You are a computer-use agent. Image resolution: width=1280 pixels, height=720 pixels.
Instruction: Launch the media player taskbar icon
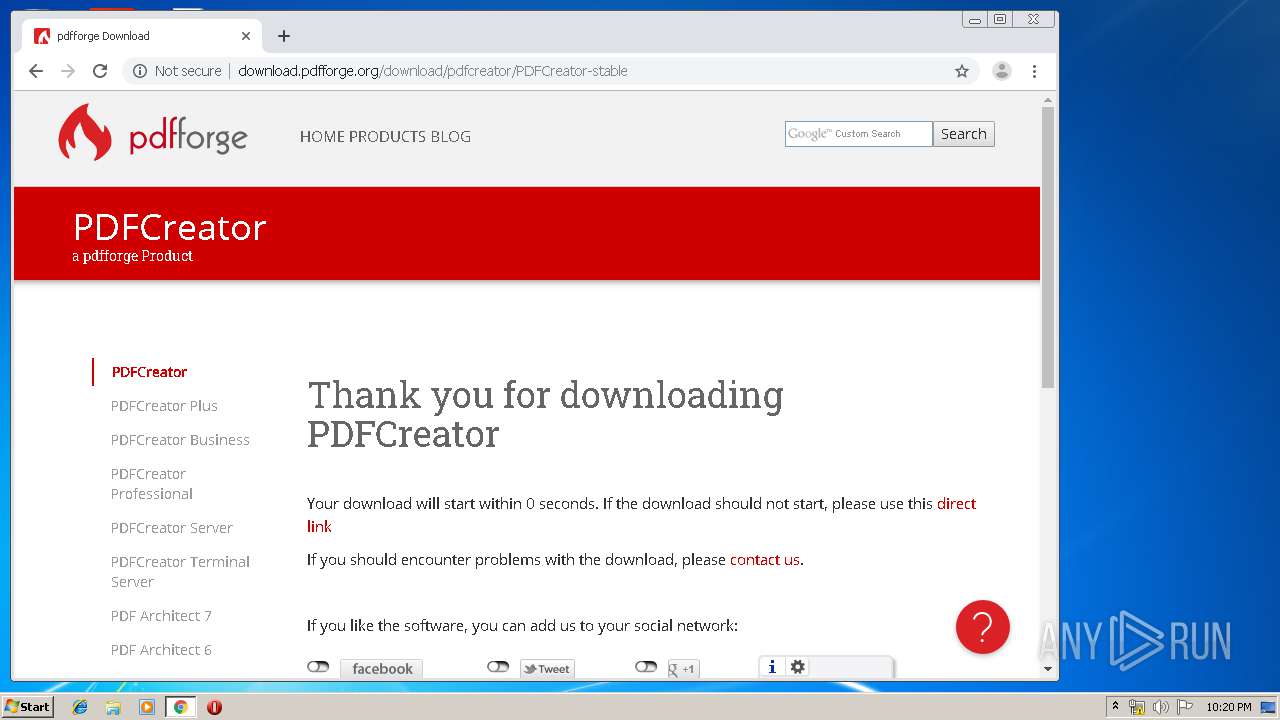147,707
